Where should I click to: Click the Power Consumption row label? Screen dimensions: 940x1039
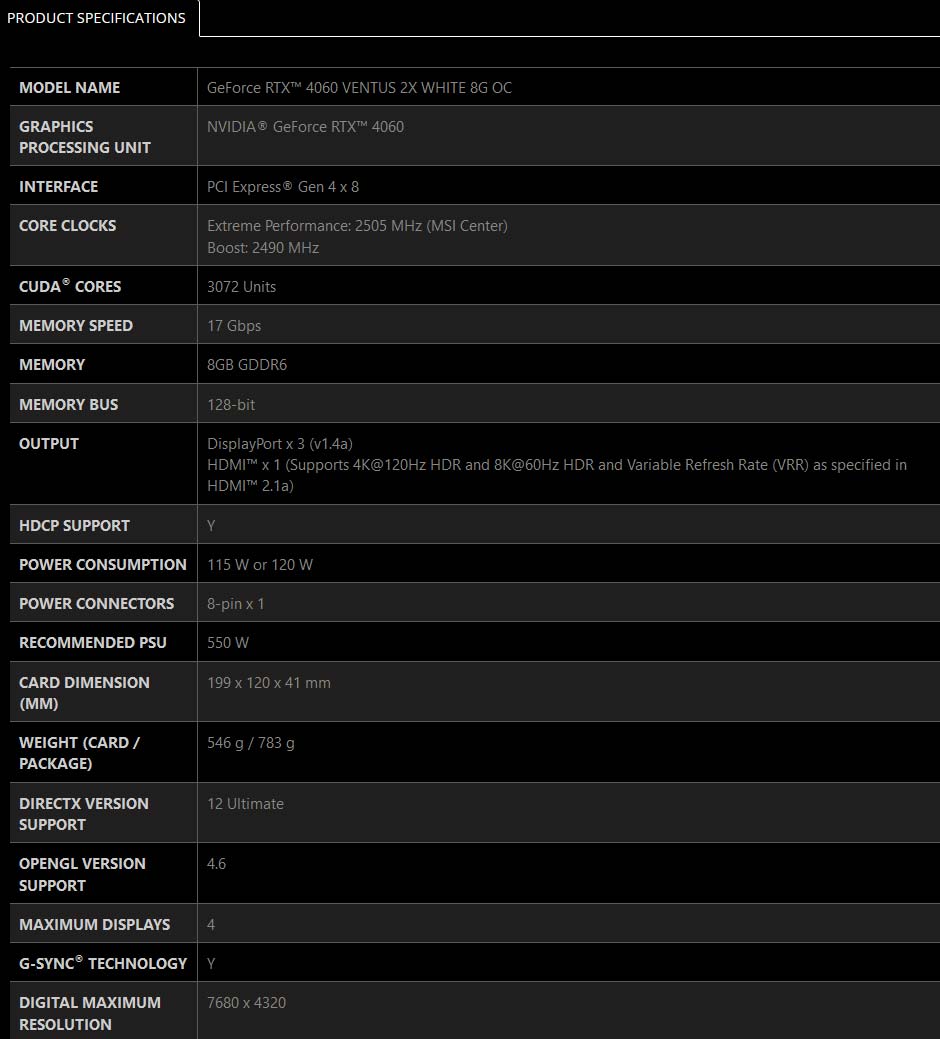click(103, 565)
